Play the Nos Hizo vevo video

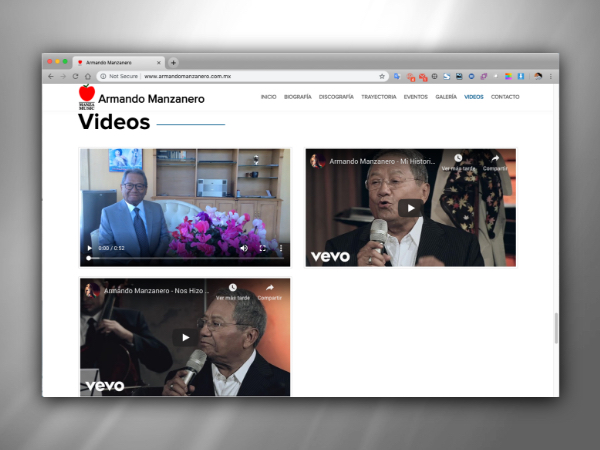coord(186,338)
